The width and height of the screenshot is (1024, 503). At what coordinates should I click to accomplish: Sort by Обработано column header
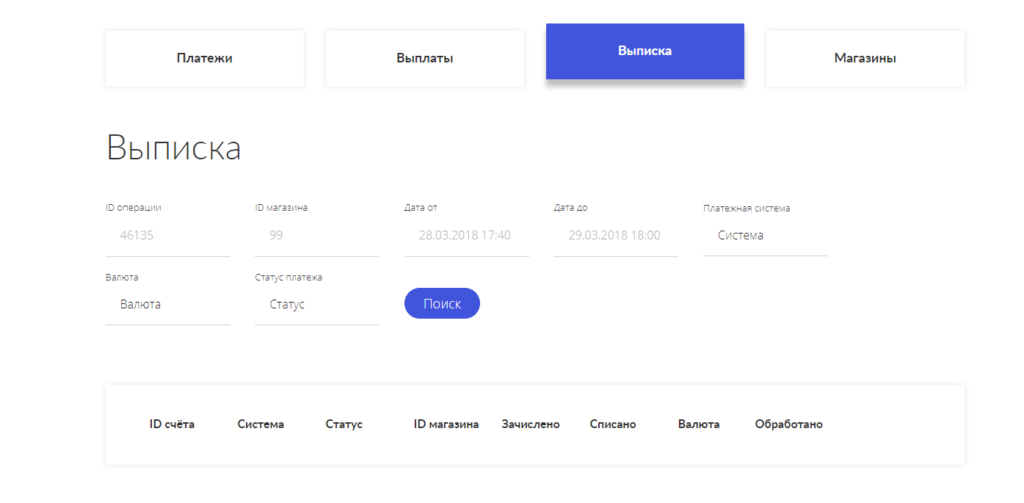(x=789, y=424)
